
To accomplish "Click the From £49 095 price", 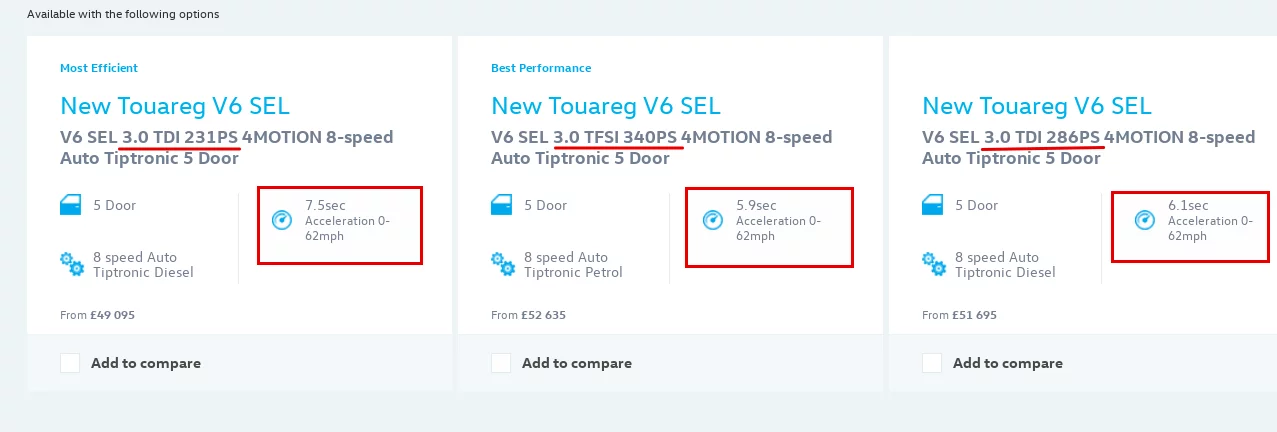I will [x=97, y=315].
